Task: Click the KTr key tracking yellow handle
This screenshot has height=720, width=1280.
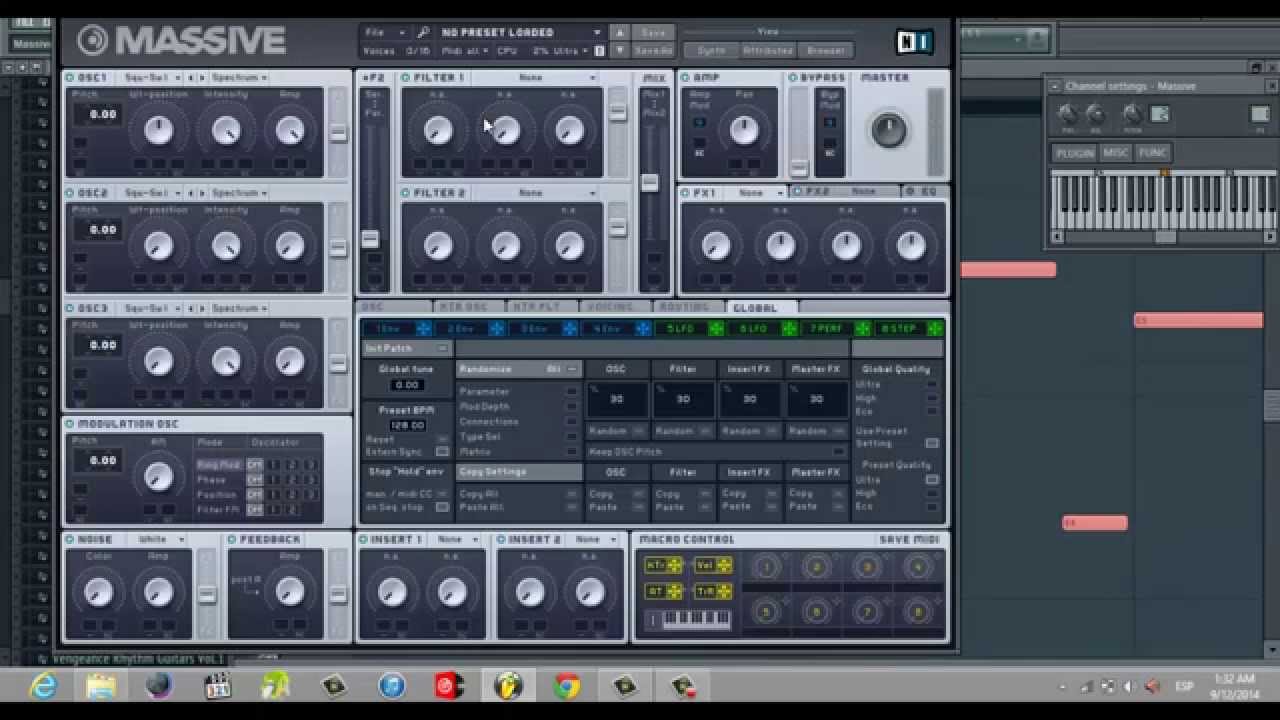Action: 675,565
